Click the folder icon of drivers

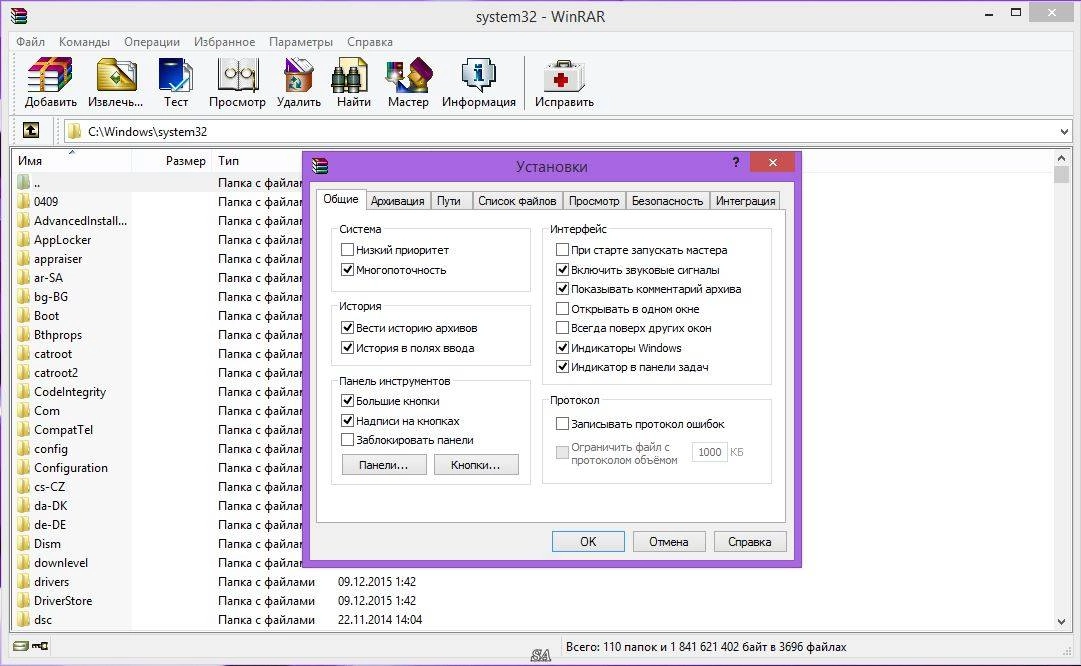point(24,581)
